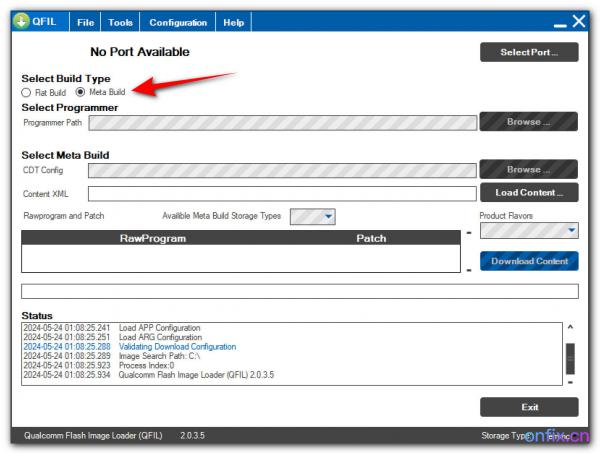
Task: Select 'Image Search Path: C:\' log line
Action: 112,356
